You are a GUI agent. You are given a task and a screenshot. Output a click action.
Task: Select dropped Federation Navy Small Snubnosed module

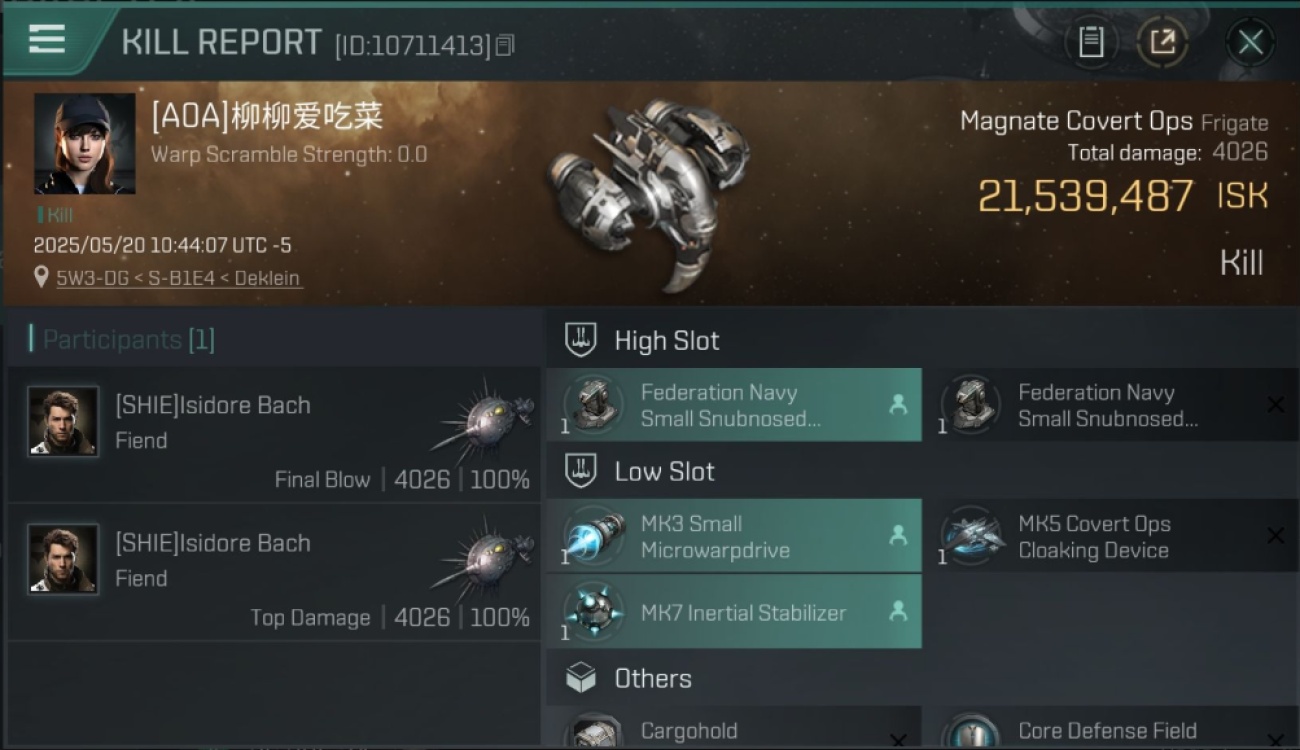click(734, 405)
